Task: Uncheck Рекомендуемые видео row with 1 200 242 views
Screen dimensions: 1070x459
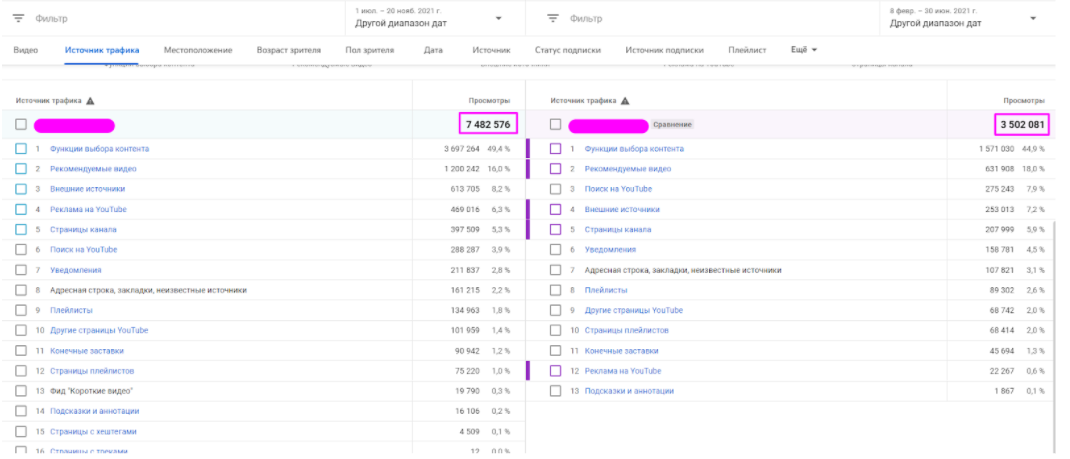Action: point(21,169)
